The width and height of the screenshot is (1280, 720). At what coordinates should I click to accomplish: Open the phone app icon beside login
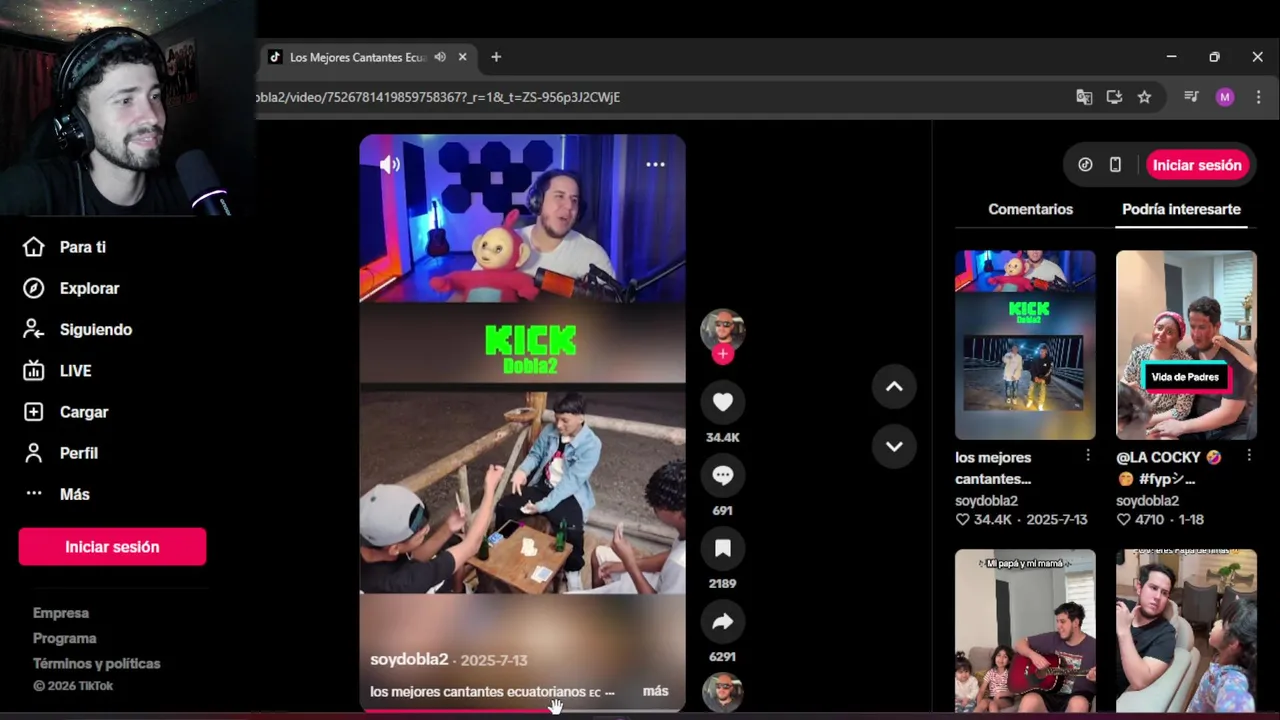point(1115,165)
